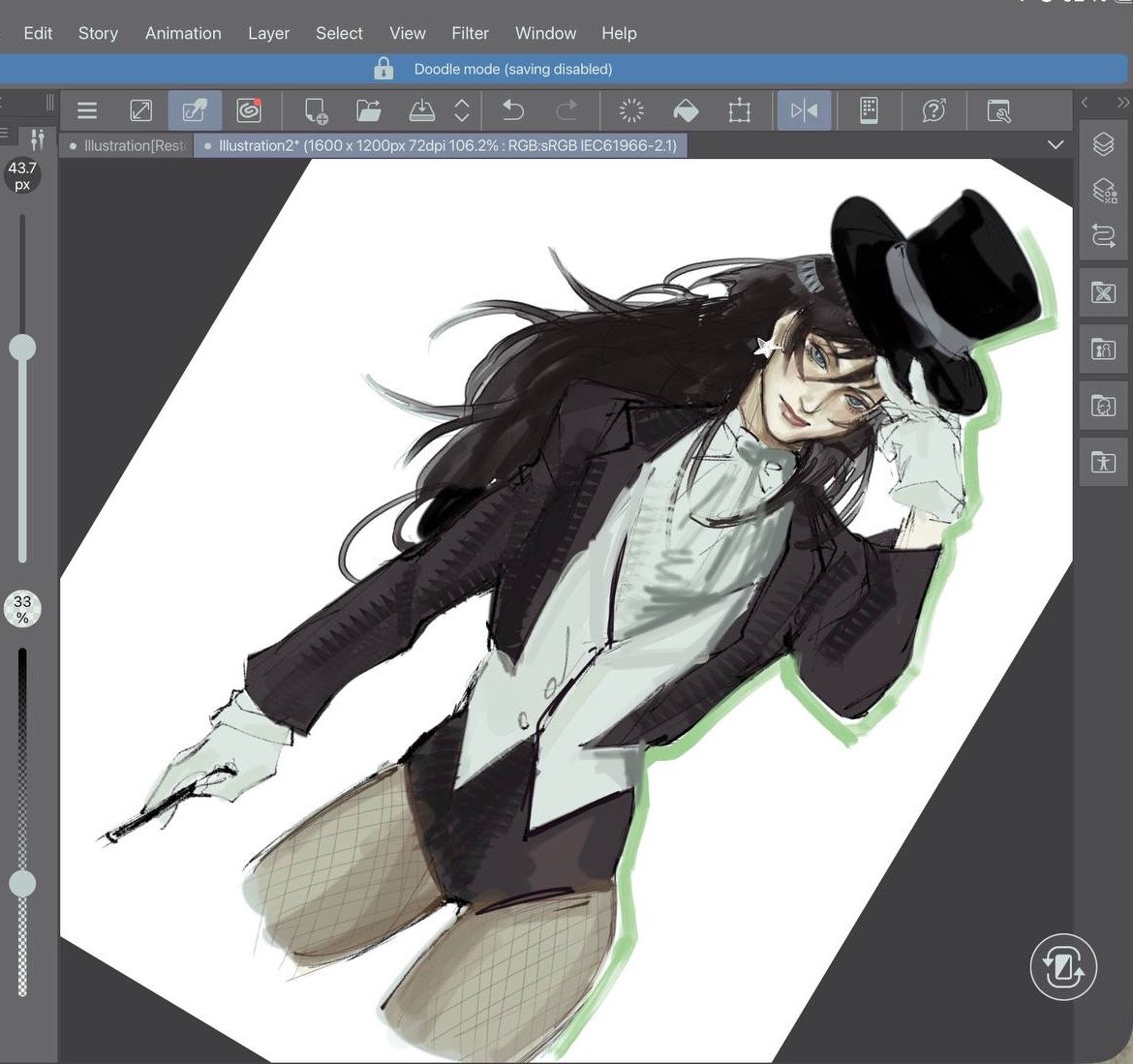Screen dimensions: 1133x1064
Task: Click the left chevron above the right dock
Action: point(1084,103)
